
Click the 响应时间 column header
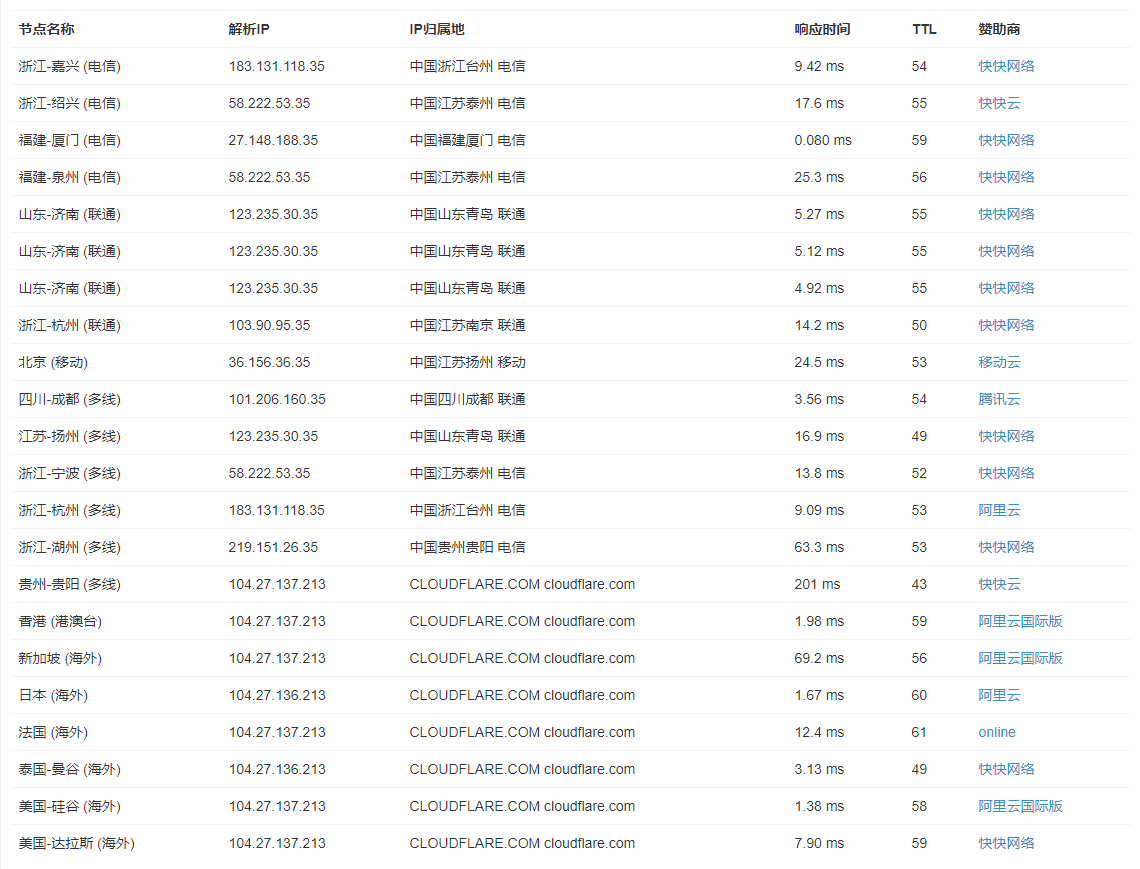tap(822, 29)
